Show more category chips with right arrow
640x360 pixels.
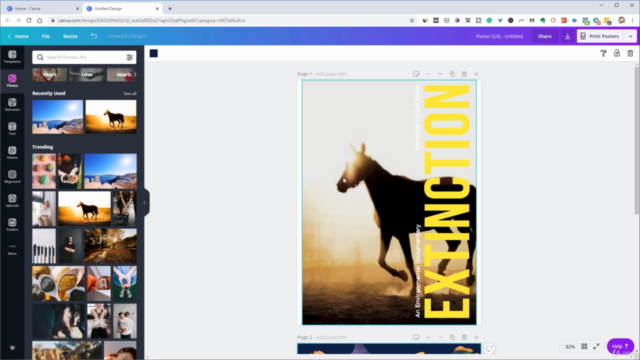pyautogui.click(x=135, y=75)
